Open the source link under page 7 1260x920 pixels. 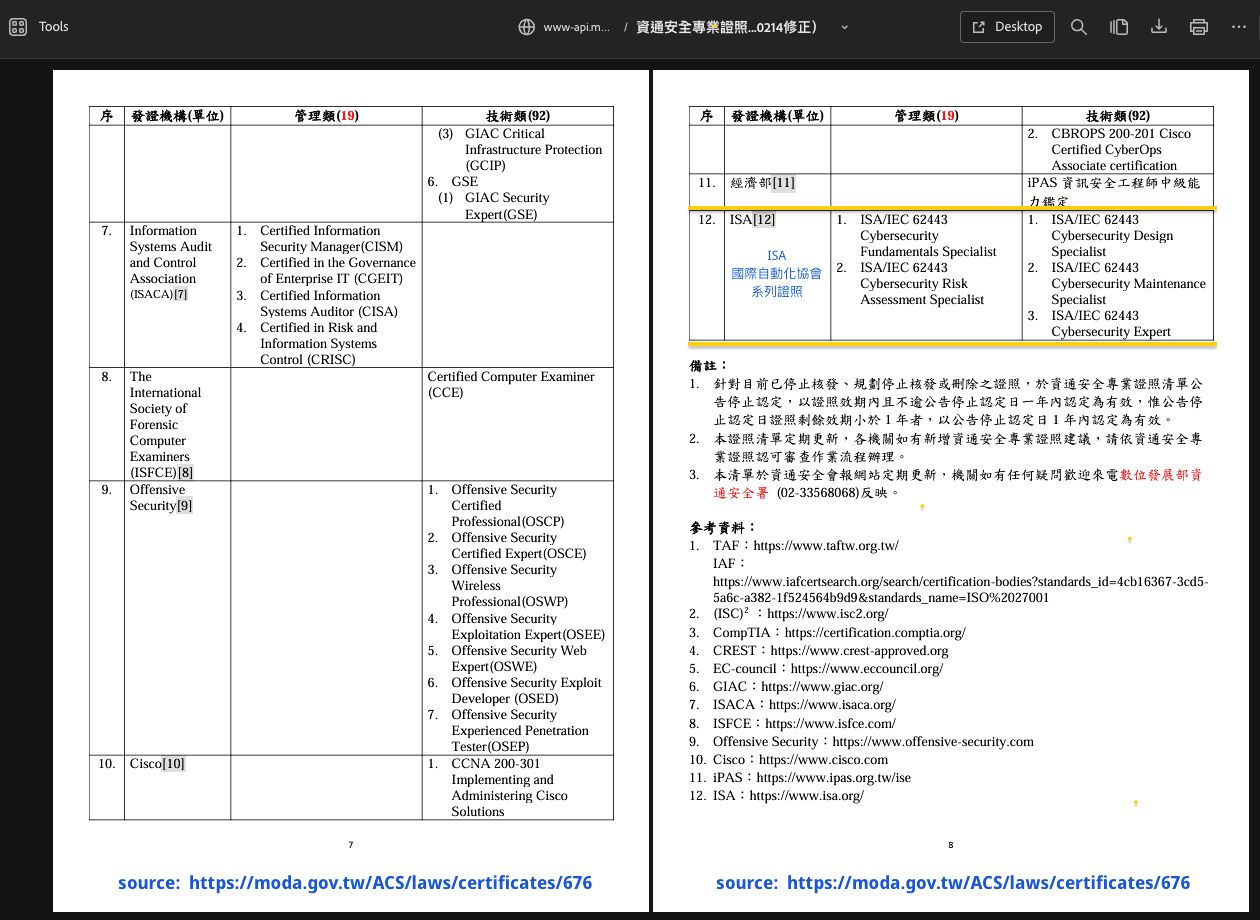[x=390, y=883]
